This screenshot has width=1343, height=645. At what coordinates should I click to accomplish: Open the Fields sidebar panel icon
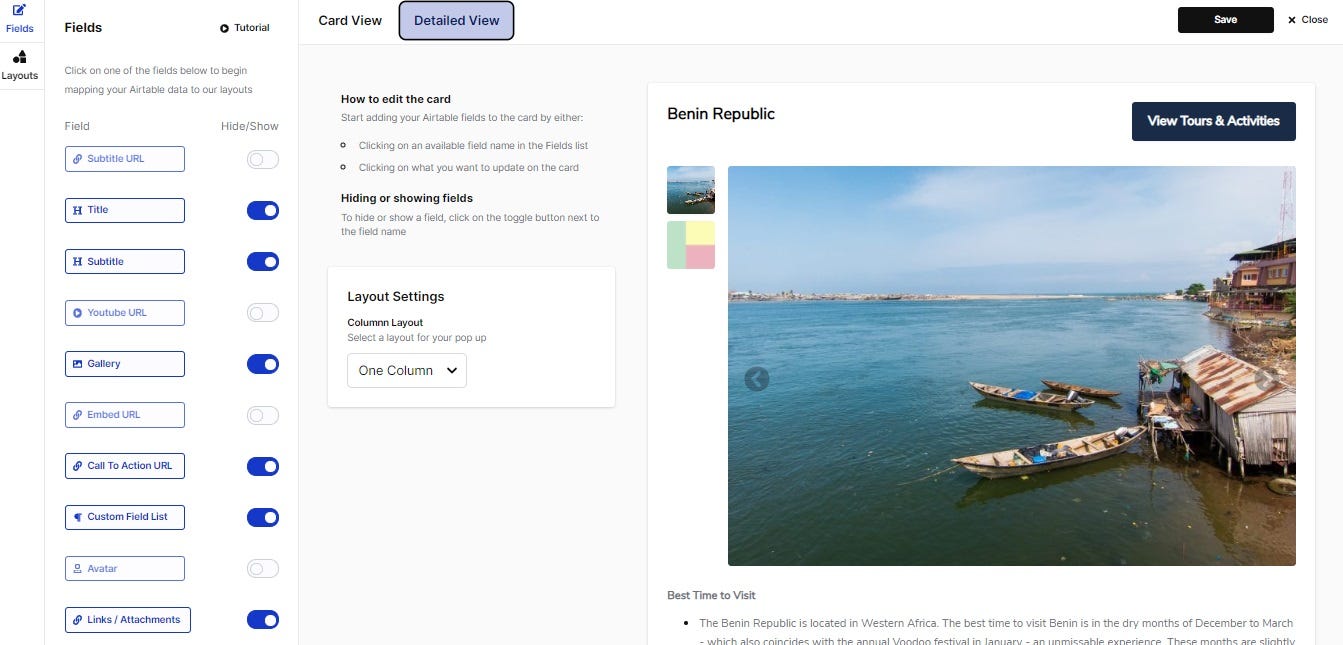pyautogui.click(x=19, y=11)
